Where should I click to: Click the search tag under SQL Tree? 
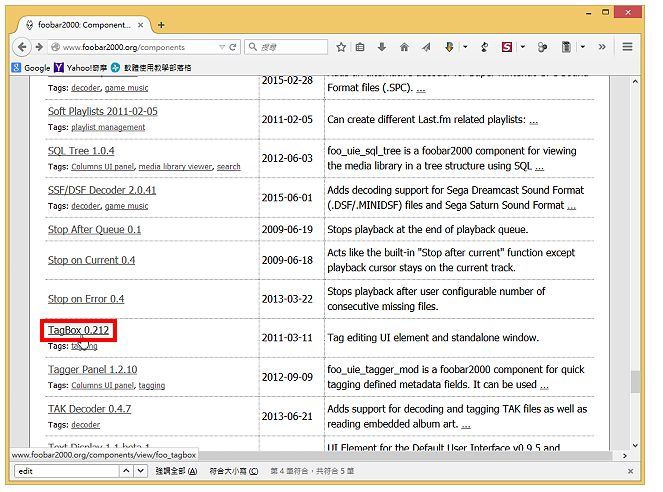(229, 167)
